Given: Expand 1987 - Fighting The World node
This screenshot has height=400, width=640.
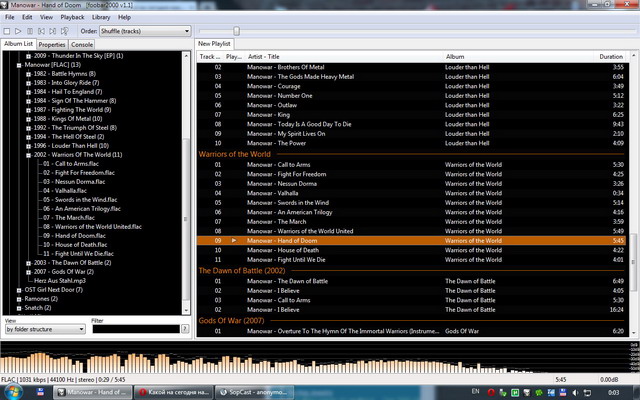Looking at the screenshot, I should click(x=28, y=110).
